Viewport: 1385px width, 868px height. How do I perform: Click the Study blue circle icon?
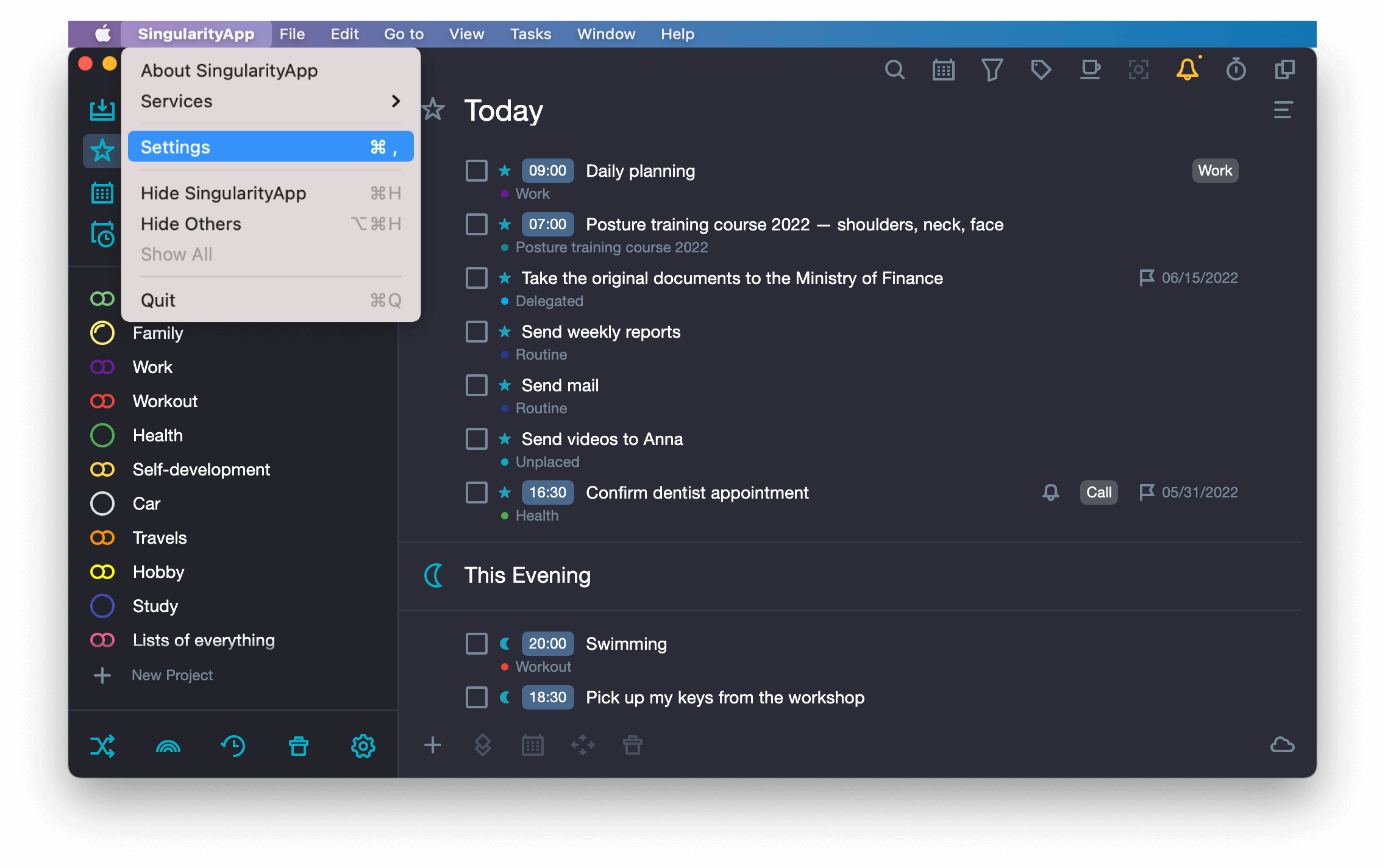click(x=102, y=607)
